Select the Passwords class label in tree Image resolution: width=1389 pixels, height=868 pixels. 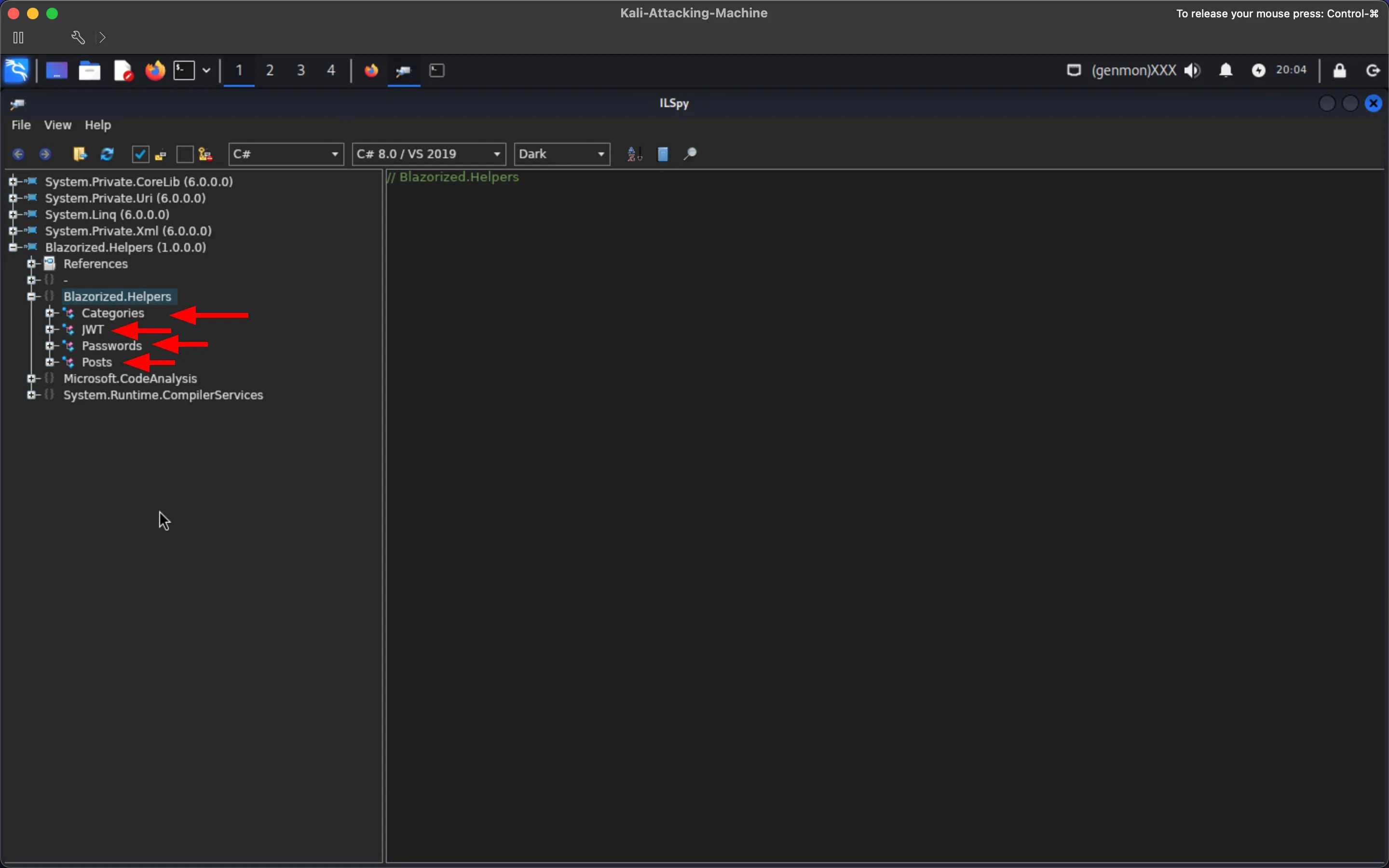point(112,346)
